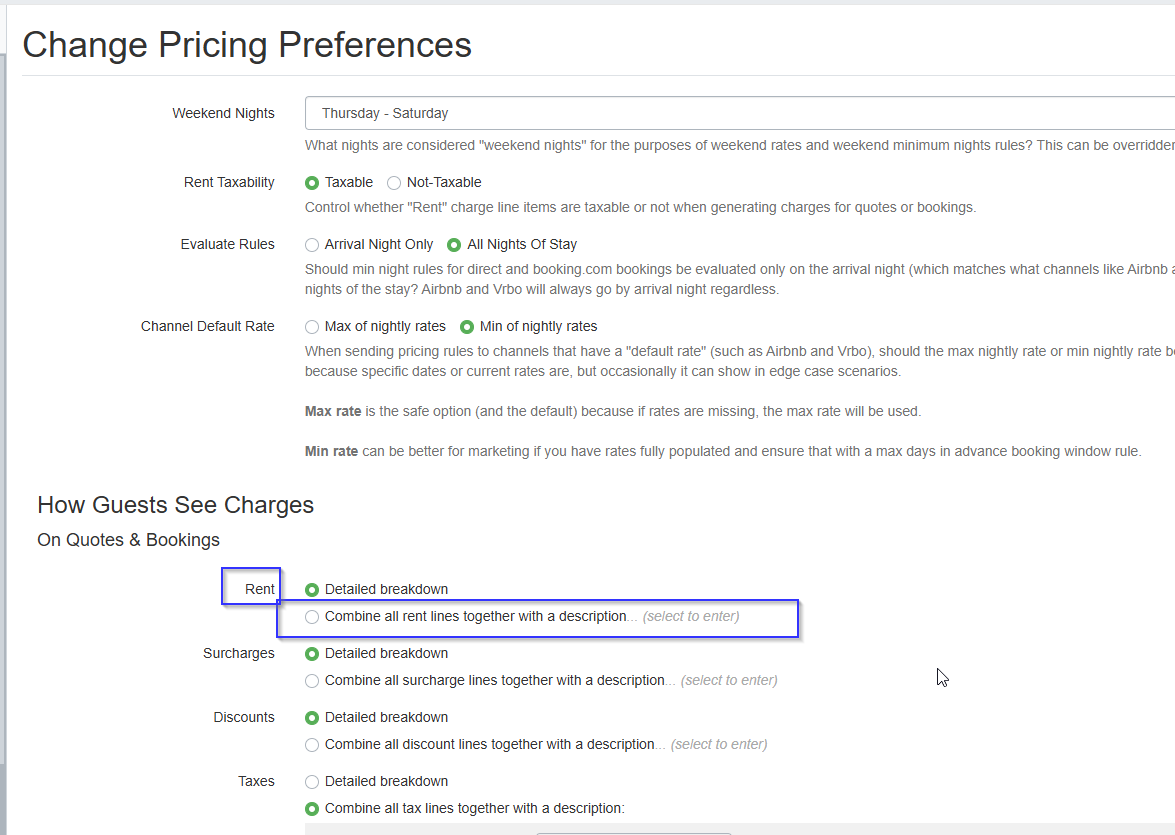Choose Combine all discount lines together

pyautogui.click(x=312, y=745)
